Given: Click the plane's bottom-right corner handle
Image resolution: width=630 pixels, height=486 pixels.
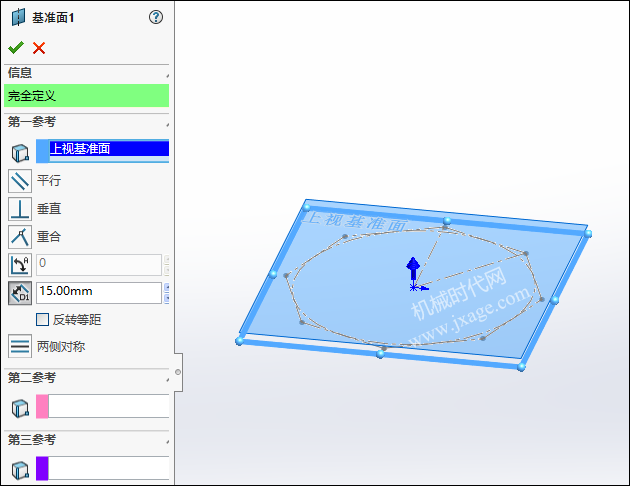Looking at the screenshot, I should coord(522,366).
